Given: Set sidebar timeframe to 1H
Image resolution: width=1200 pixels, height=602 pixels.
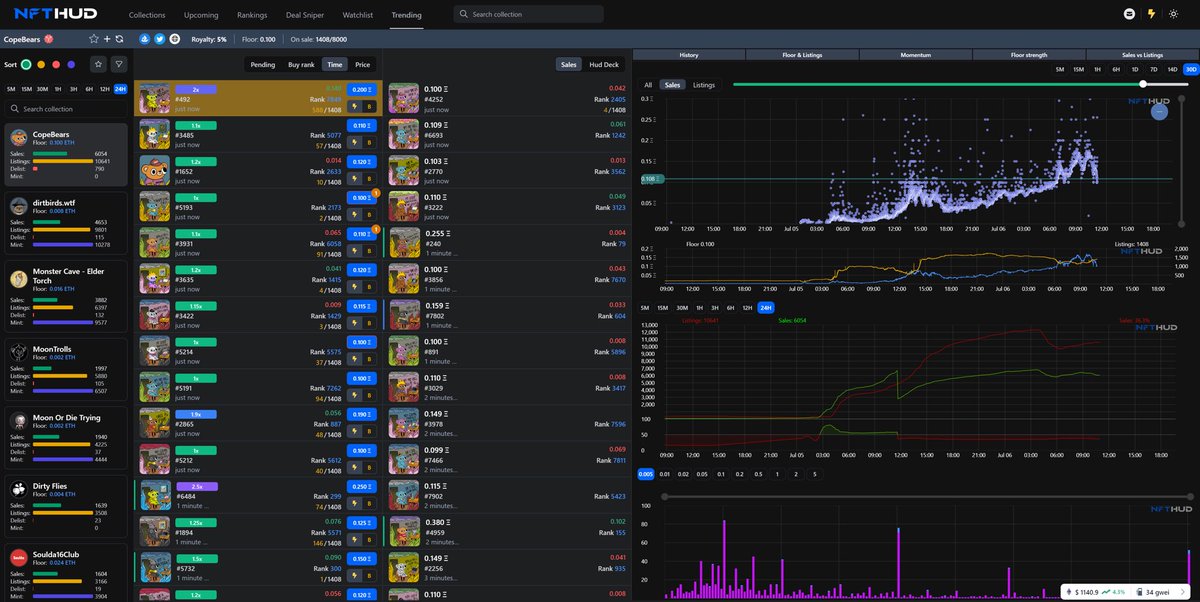Looking at the screenshot, I should pyautogui.click(x=59, y=89).
